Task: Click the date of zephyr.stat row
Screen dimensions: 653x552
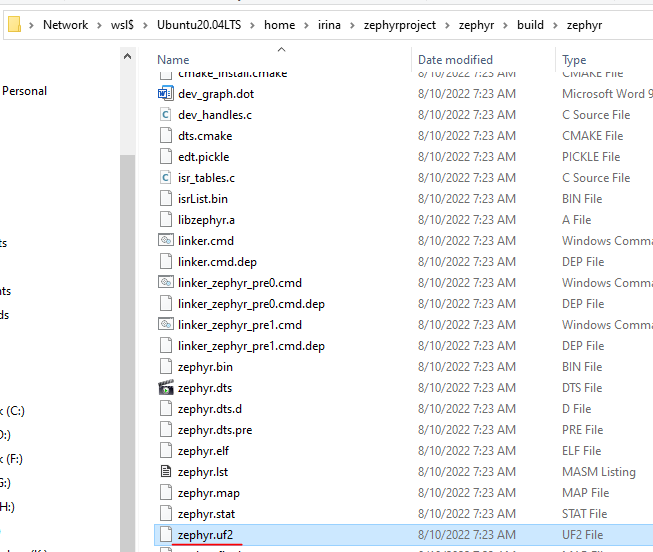Action: pos(466,514)
